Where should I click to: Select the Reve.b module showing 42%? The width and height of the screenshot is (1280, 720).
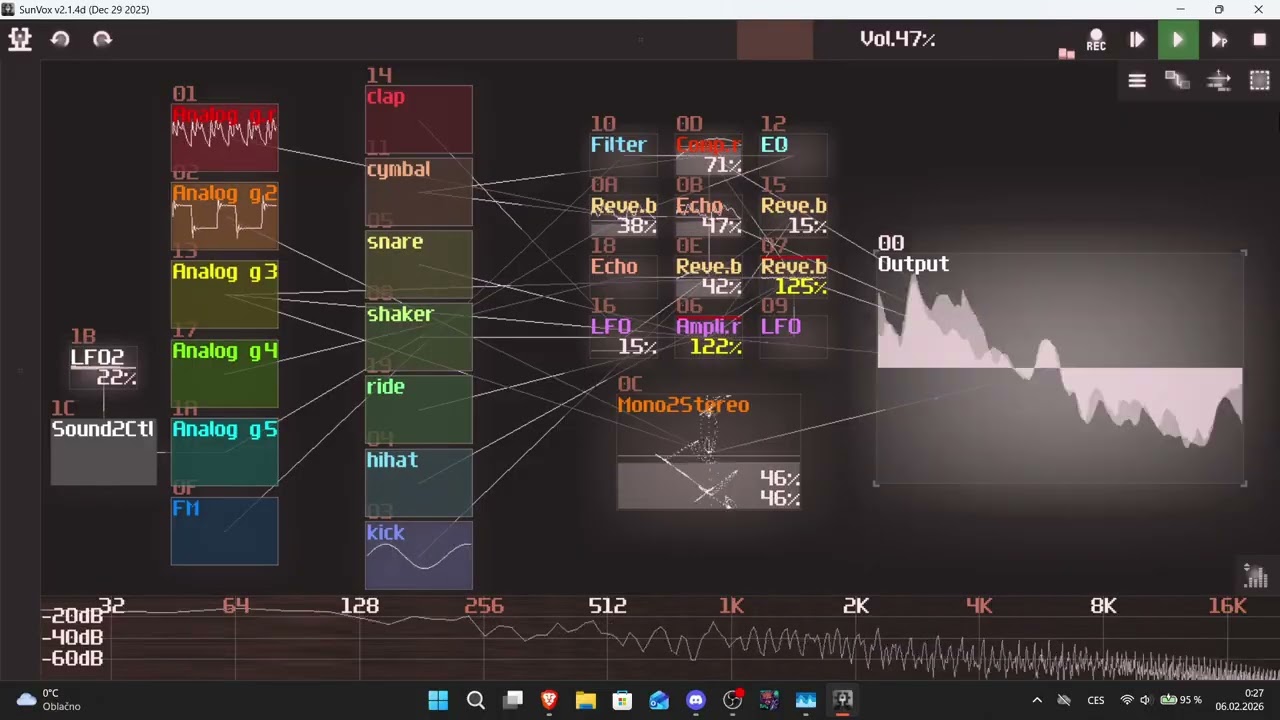709,277
